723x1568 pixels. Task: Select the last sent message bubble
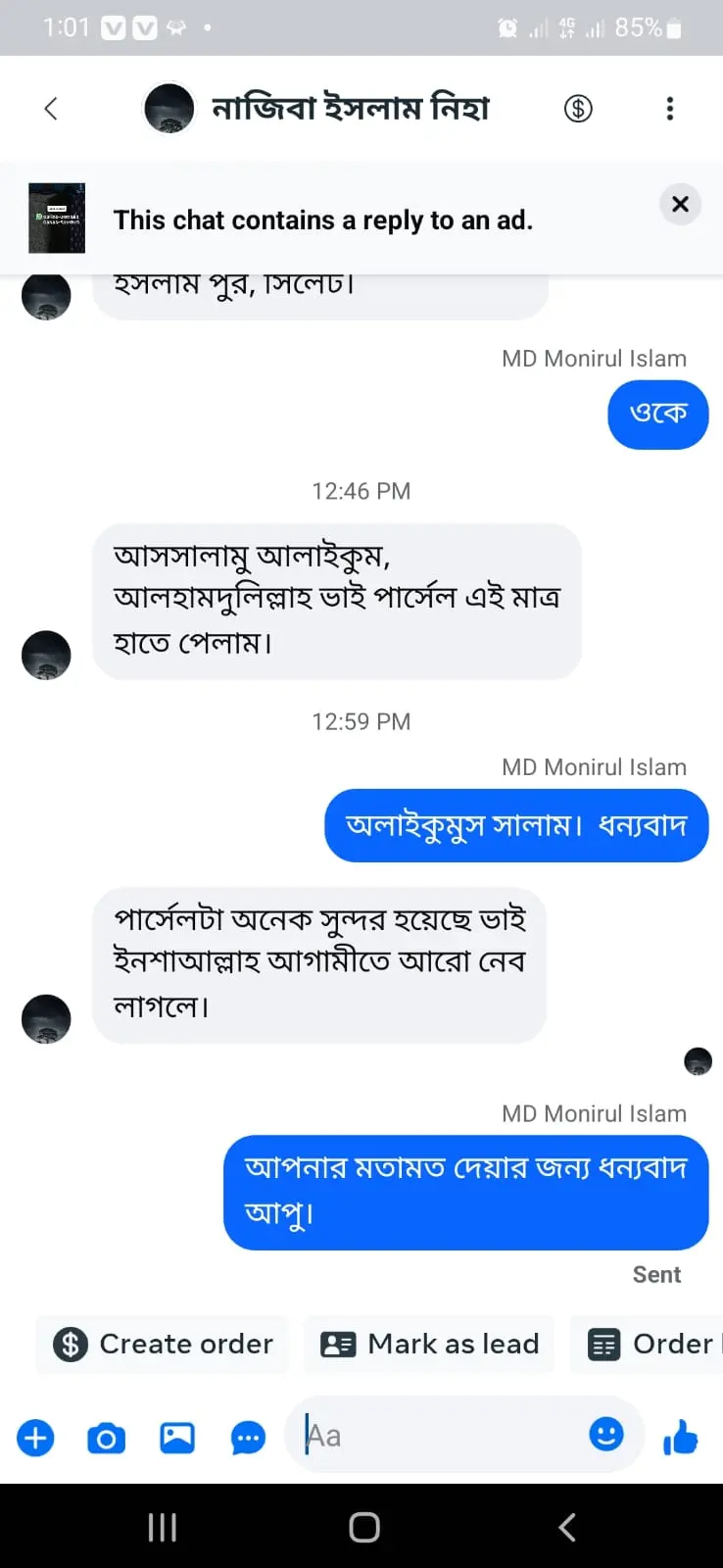[465, 1191]
